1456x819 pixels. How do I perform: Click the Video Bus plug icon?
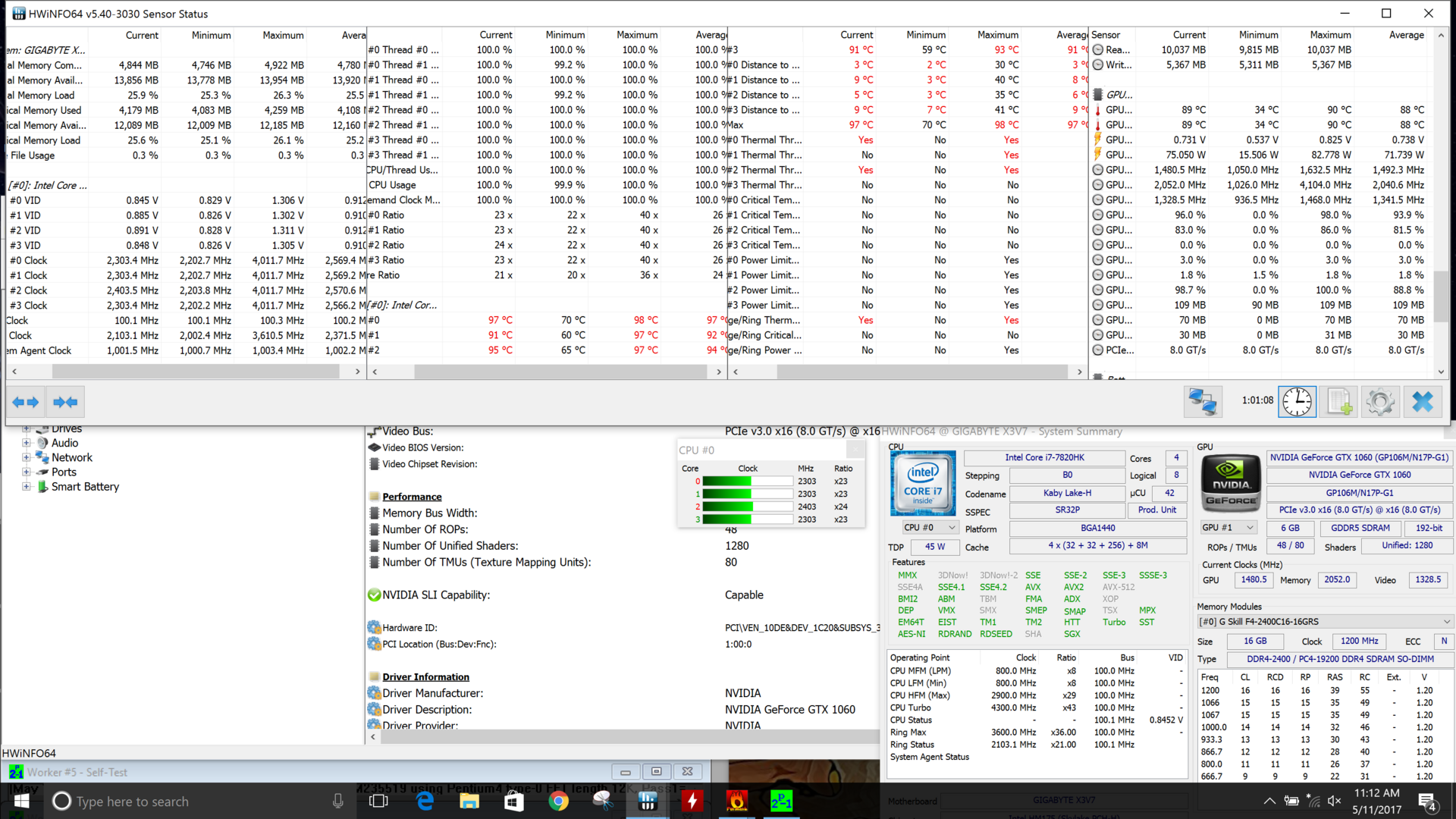pyautogui.click(x=374, y=431)
